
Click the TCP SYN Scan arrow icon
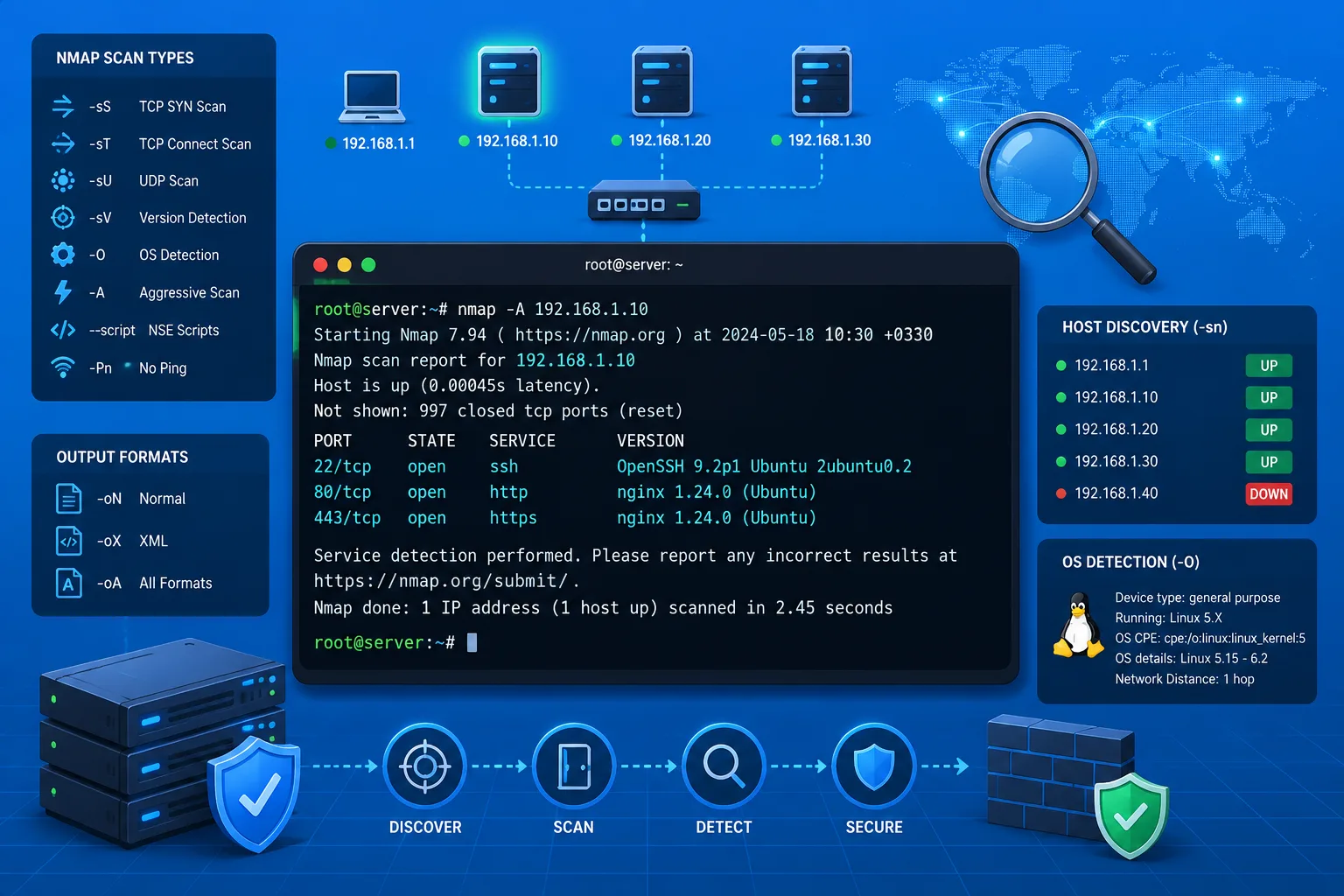[63, 107]
